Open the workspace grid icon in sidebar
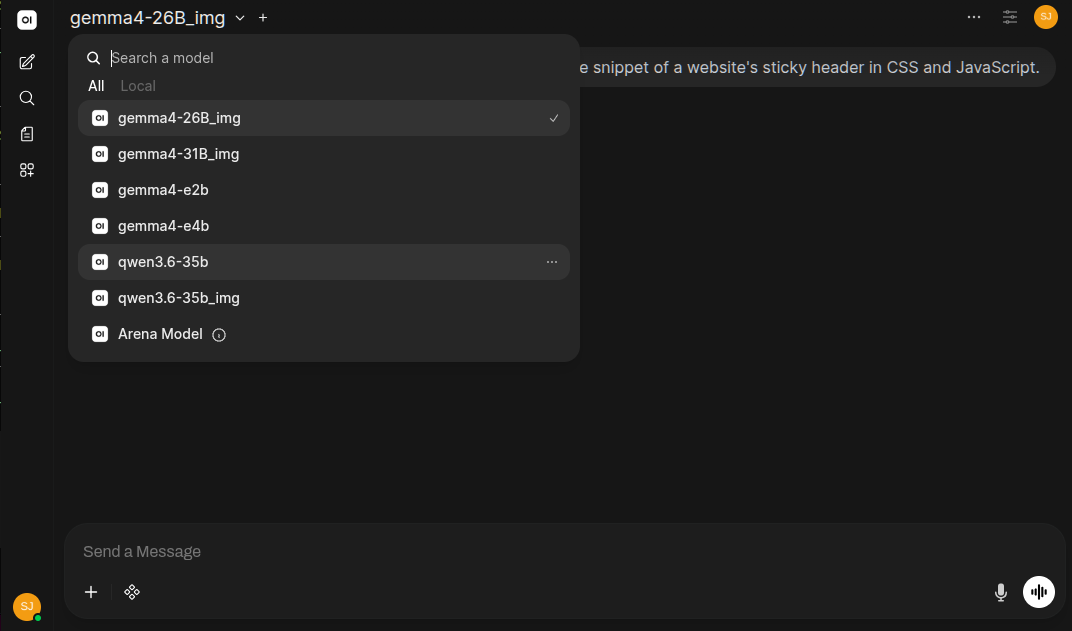1072x631 pixels. (27, 170)
